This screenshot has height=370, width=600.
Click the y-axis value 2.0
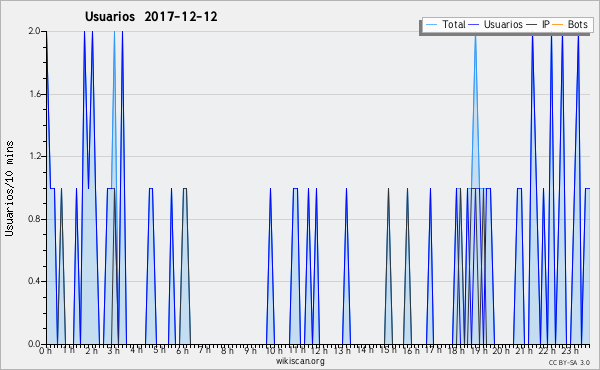pyautogui.click(x=34, y=31)
